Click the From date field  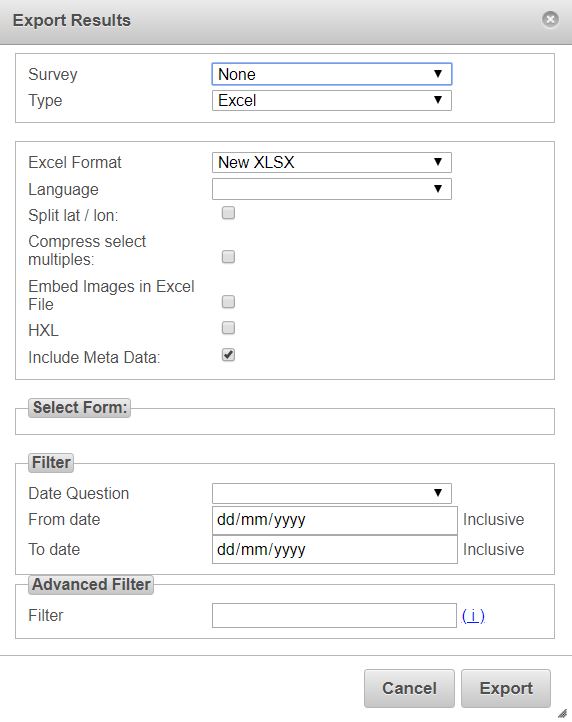(335, 520)
